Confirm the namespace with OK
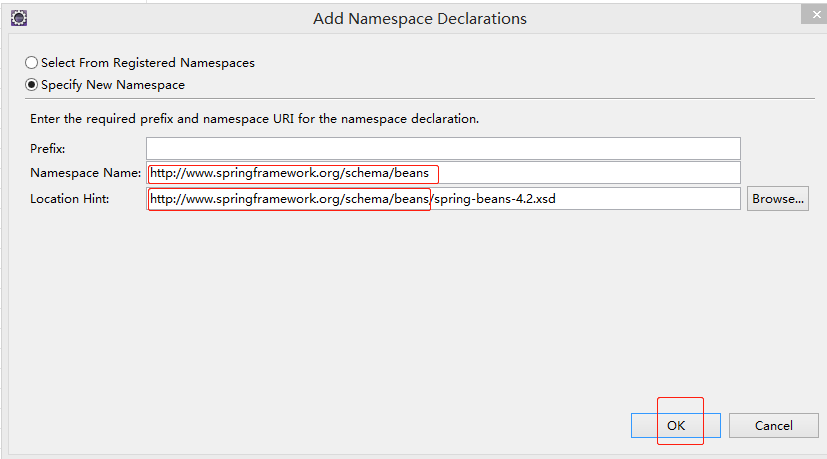Screen dimensions: 827x459 click(676, 426)
